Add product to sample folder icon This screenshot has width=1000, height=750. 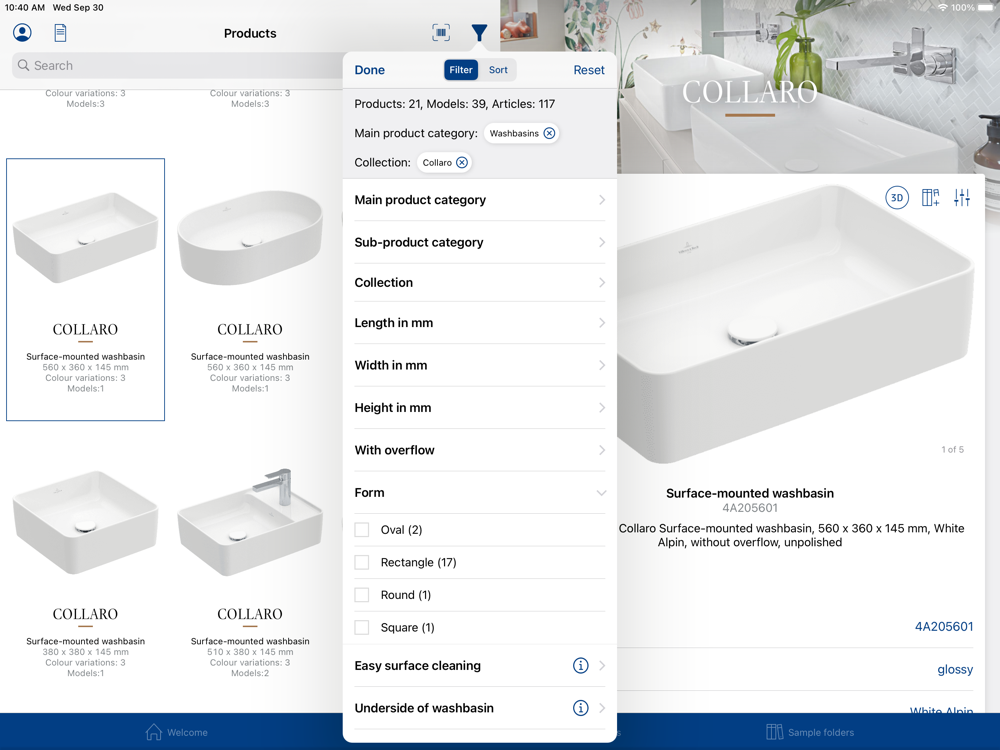[x=930, y=198]
